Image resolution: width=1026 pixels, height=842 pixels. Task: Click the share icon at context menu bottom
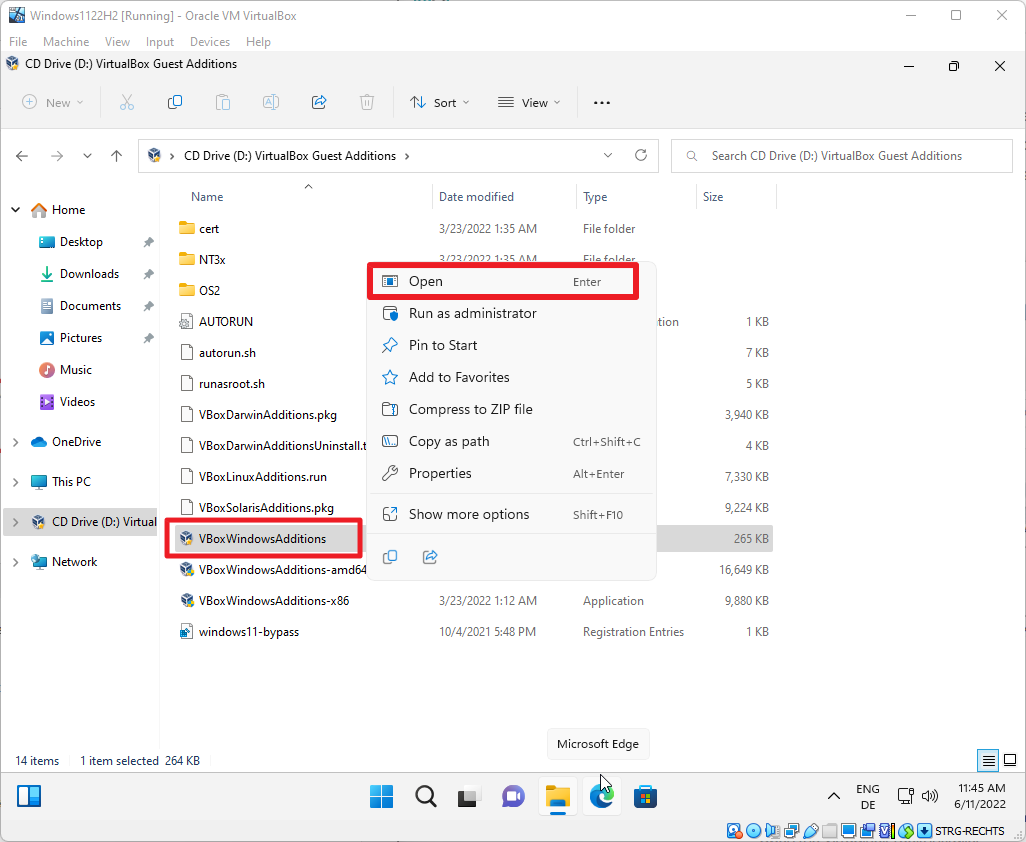pos(430,557)
